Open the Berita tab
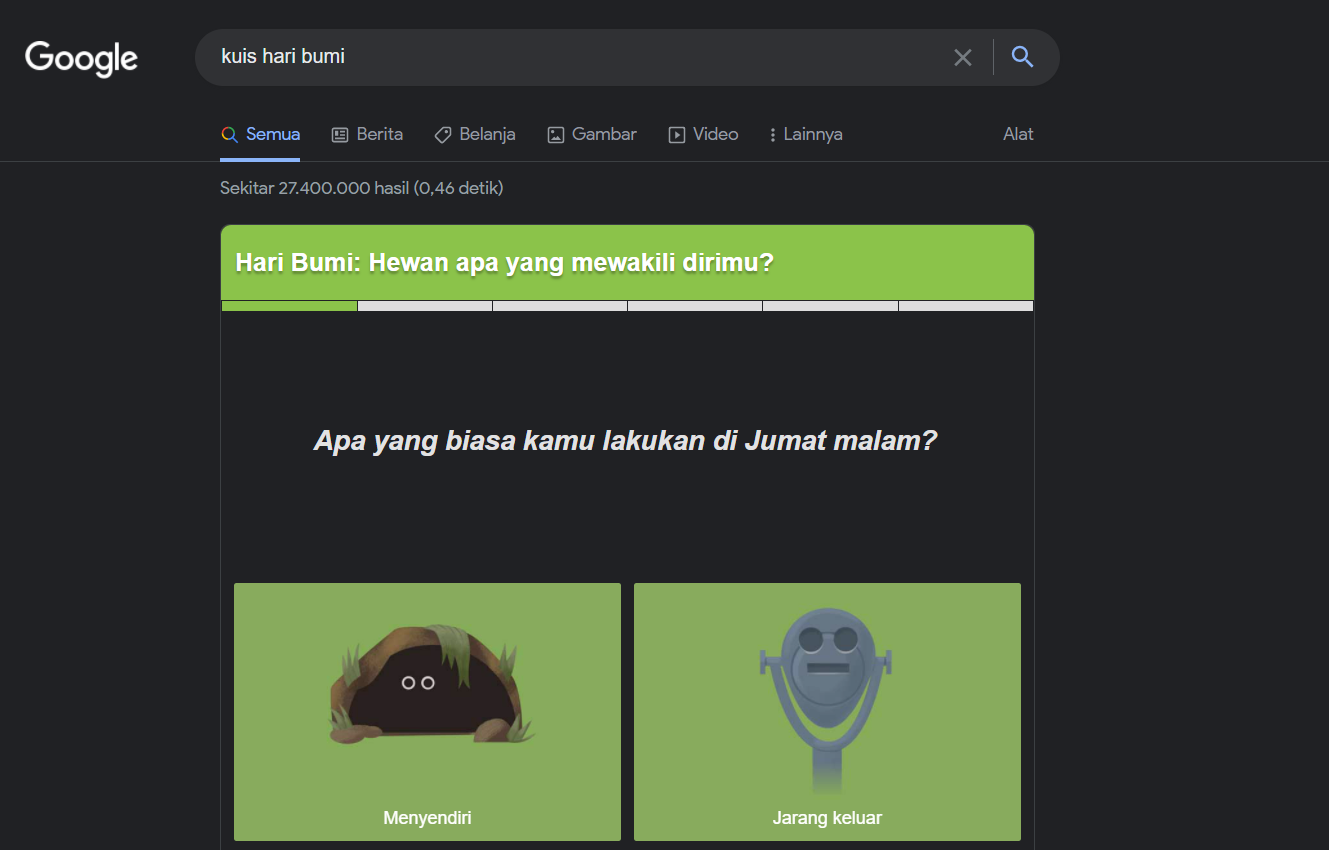The height and width of the screenshot is (850, 1329). [367, 134]
